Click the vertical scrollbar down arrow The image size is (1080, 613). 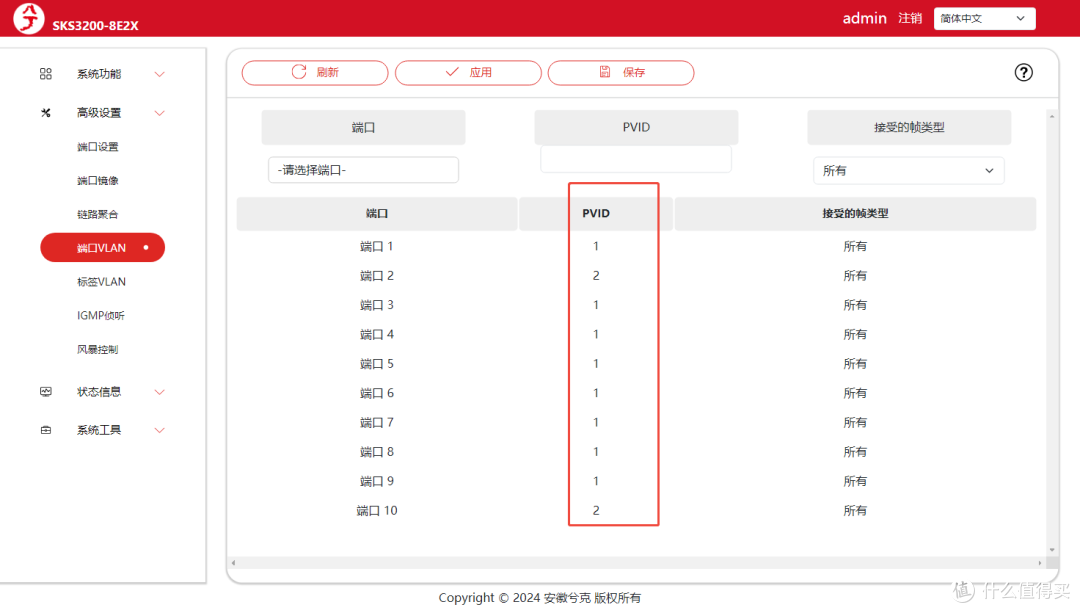coord(1052,550)
